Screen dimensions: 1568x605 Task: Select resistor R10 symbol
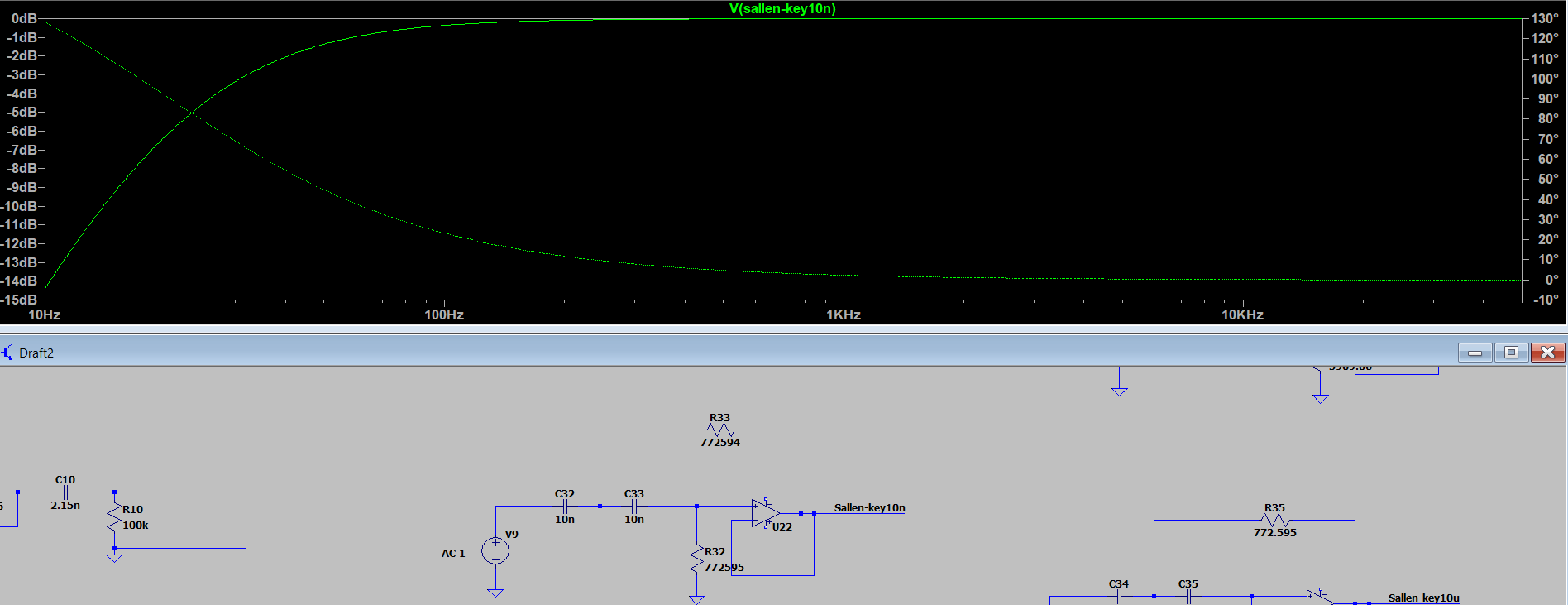coord(114,520)
